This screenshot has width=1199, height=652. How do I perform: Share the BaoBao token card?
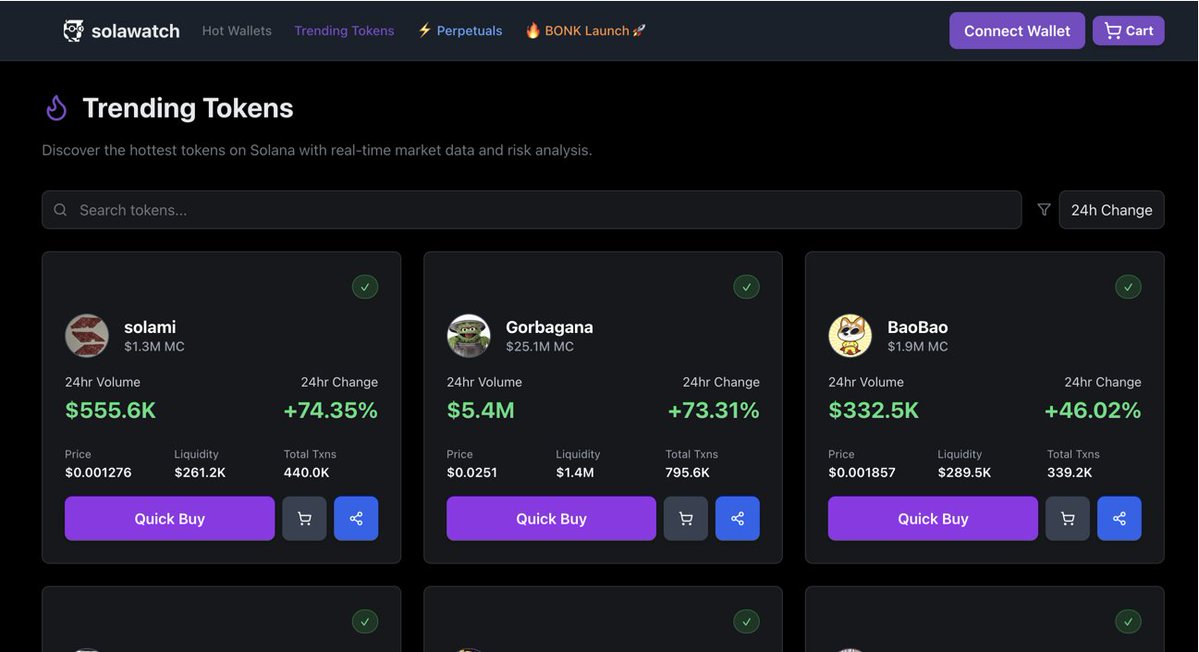(x=1119, y=518)
